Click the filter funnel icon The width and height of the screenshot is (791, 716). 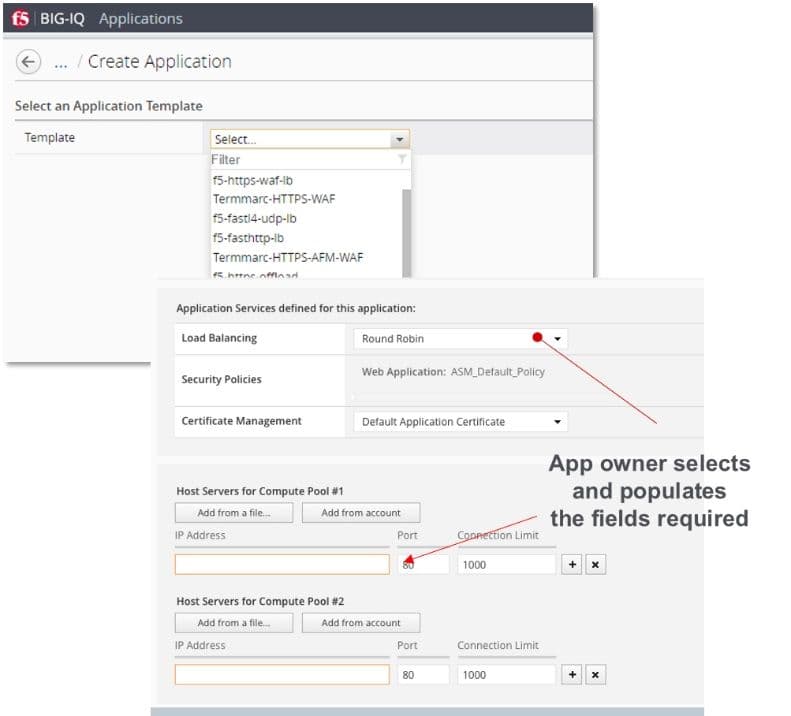pyautogui.click(x=402, y=160)
